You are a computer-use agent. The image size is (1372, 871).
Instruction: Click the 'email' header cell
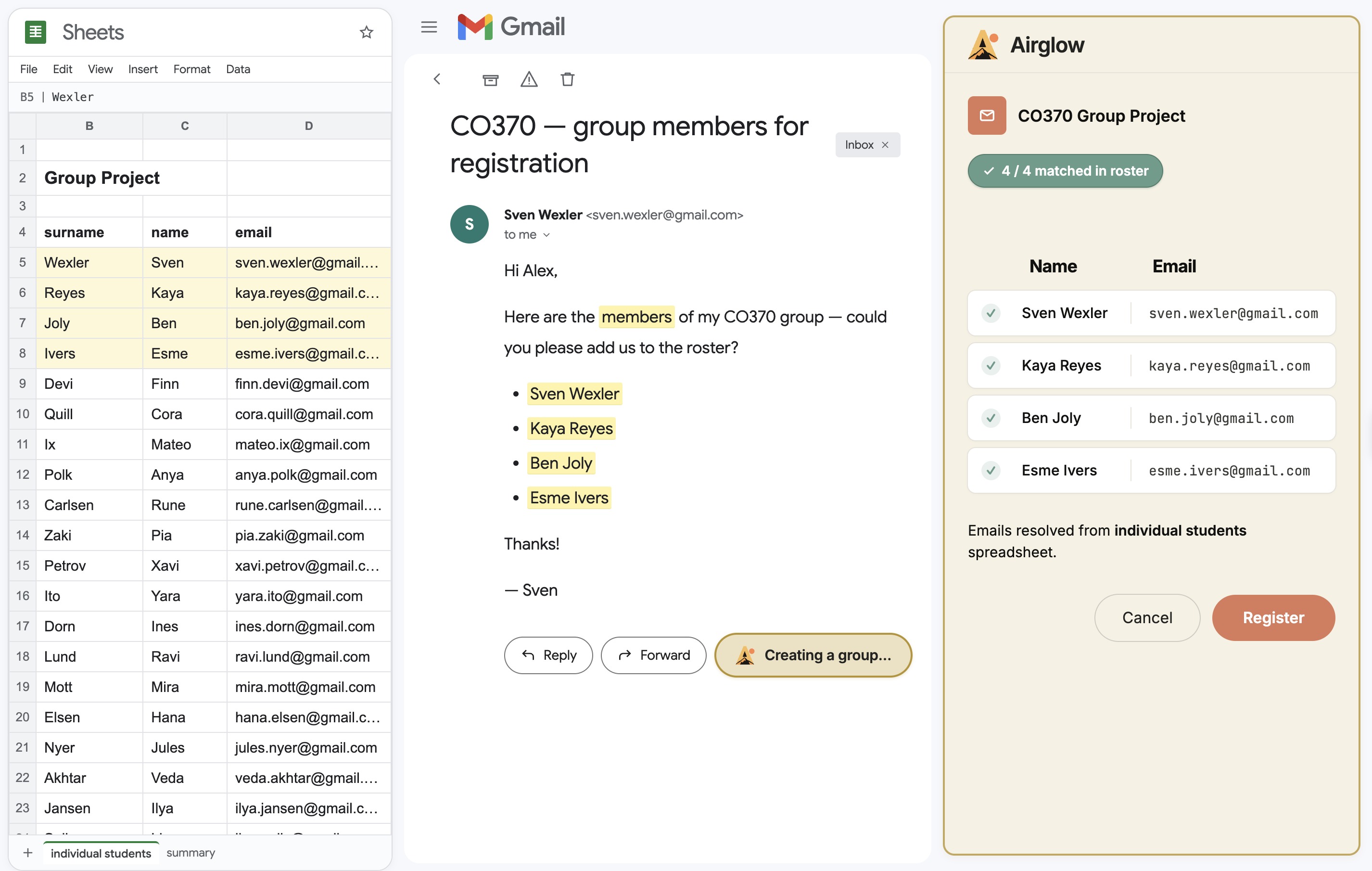tap(309, 232)
